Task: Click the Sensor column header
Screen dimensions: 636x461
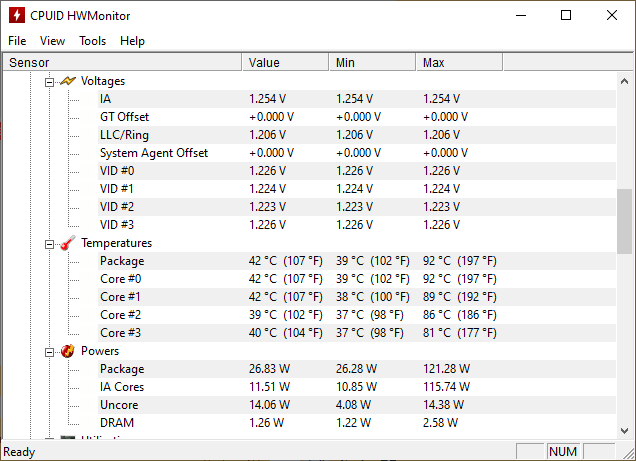Action: [x=122, y=62]
